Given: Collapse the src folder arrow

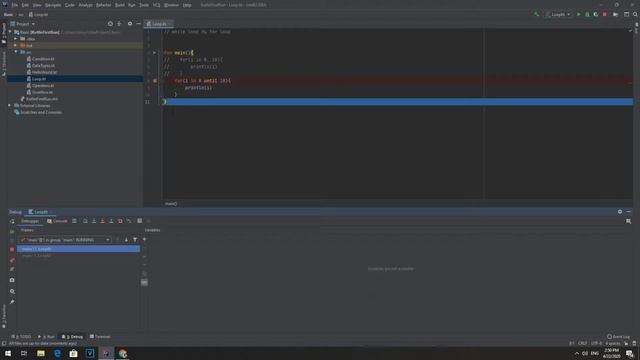Looking at the screenshot, I should tap(16, 52).
